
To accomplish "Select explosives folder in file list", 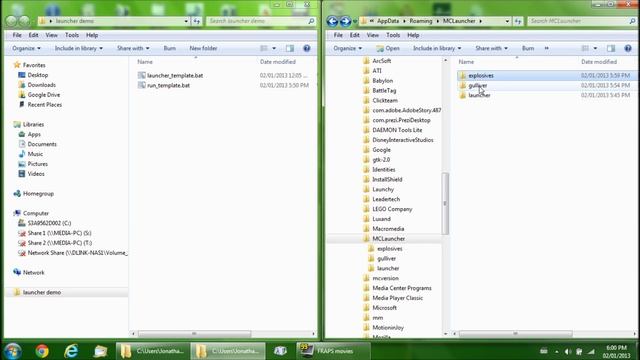I will coord(480,76).
